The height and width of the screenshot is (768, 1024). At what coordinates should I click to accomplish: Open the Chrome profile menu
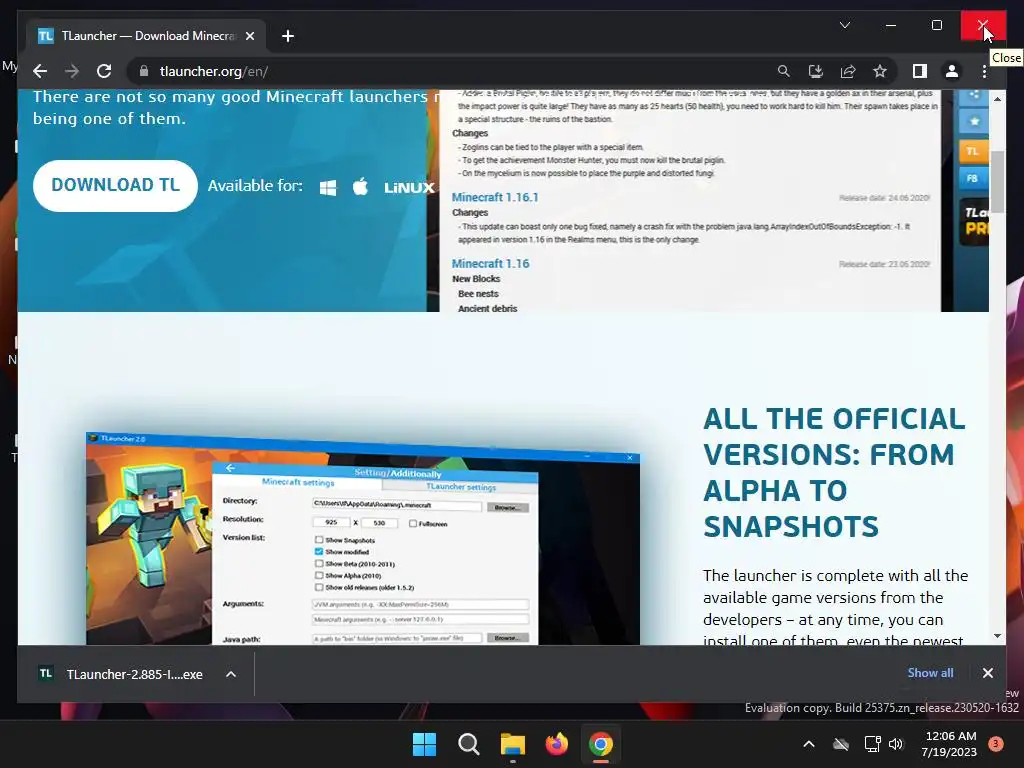pos(952,71)
